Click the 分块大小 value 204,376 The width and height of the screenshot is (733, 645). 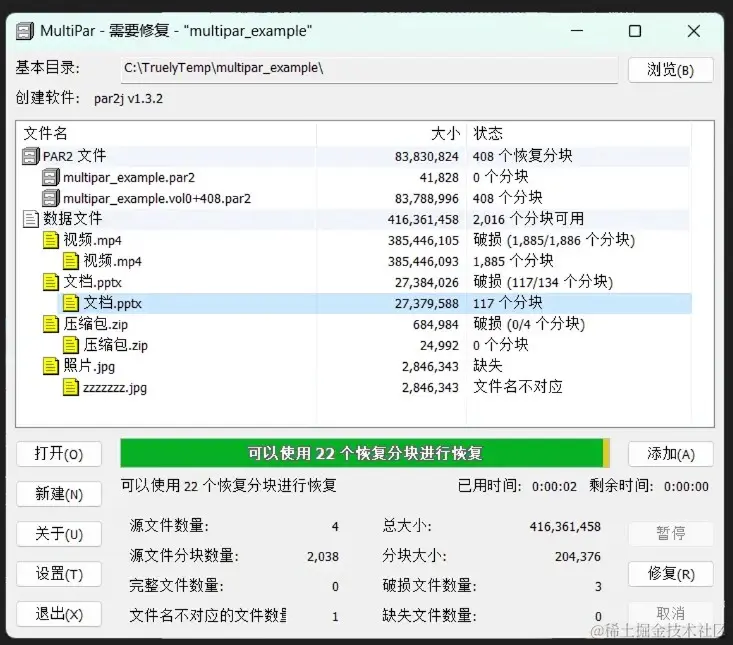click(x=578, y=557)
